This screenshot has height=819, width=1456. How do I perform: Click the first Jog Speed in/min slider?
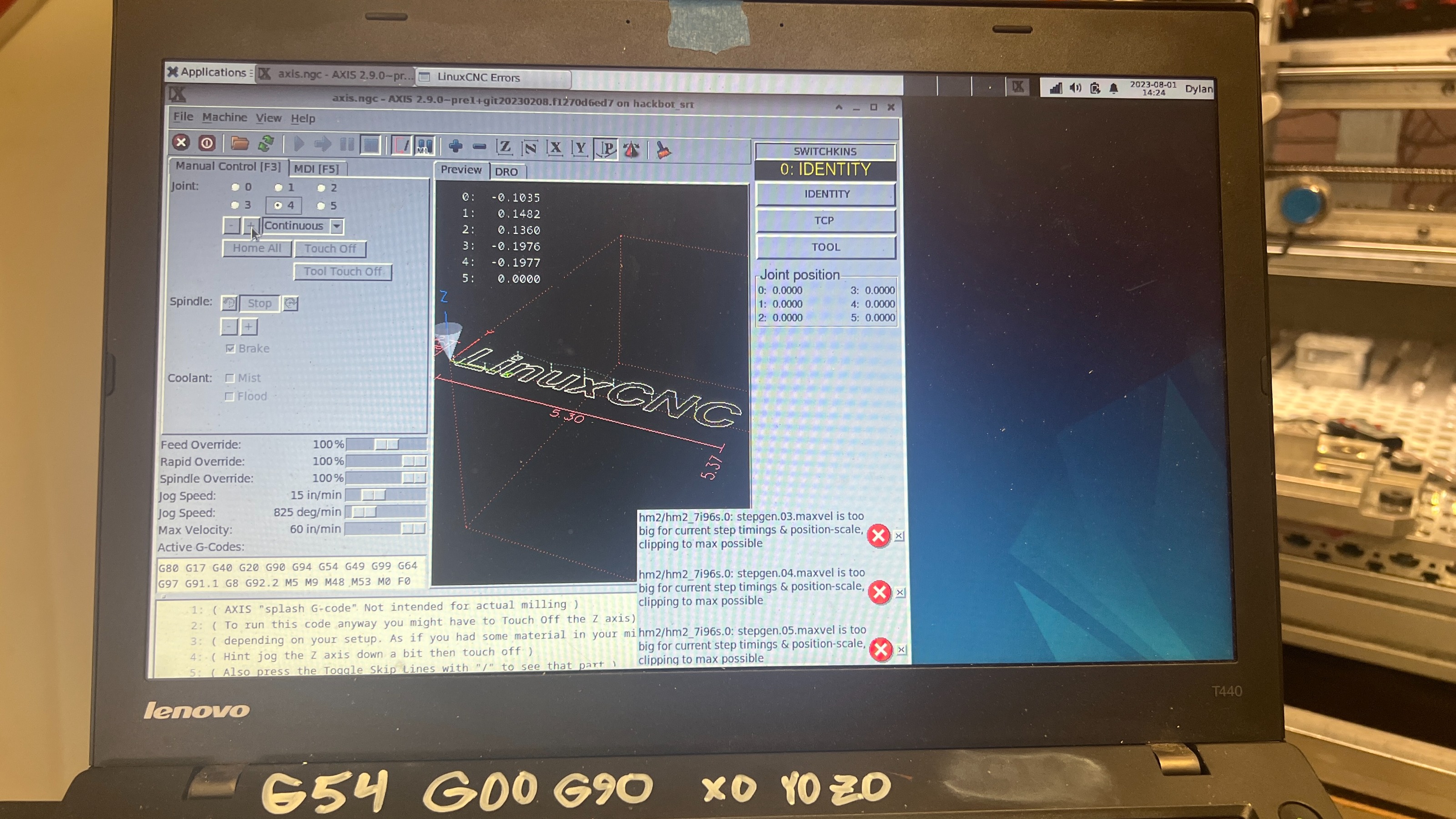[x=385, y=495]
